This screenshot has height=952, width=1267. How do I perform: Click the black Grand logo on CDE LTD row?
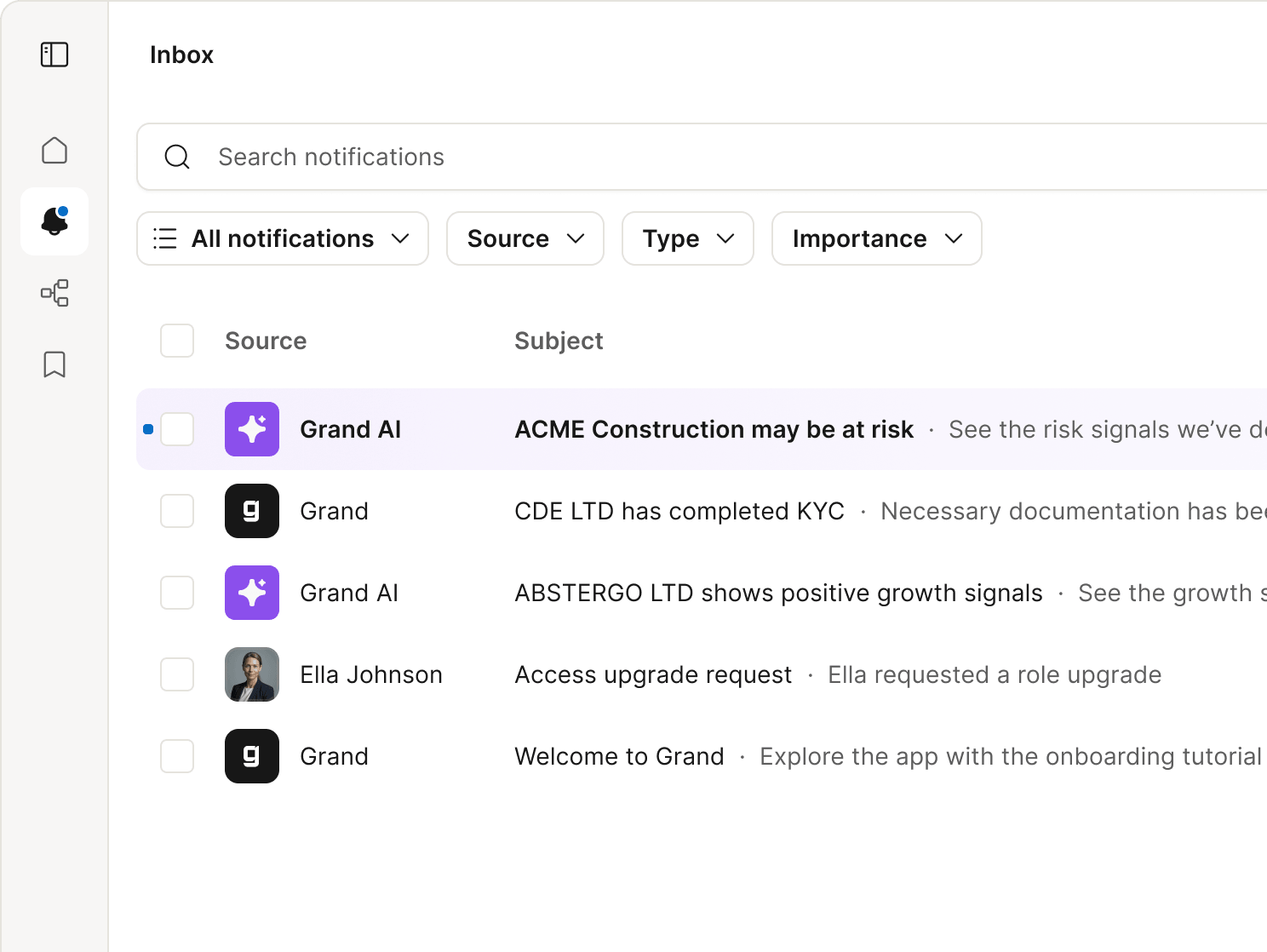click(252, 511)
